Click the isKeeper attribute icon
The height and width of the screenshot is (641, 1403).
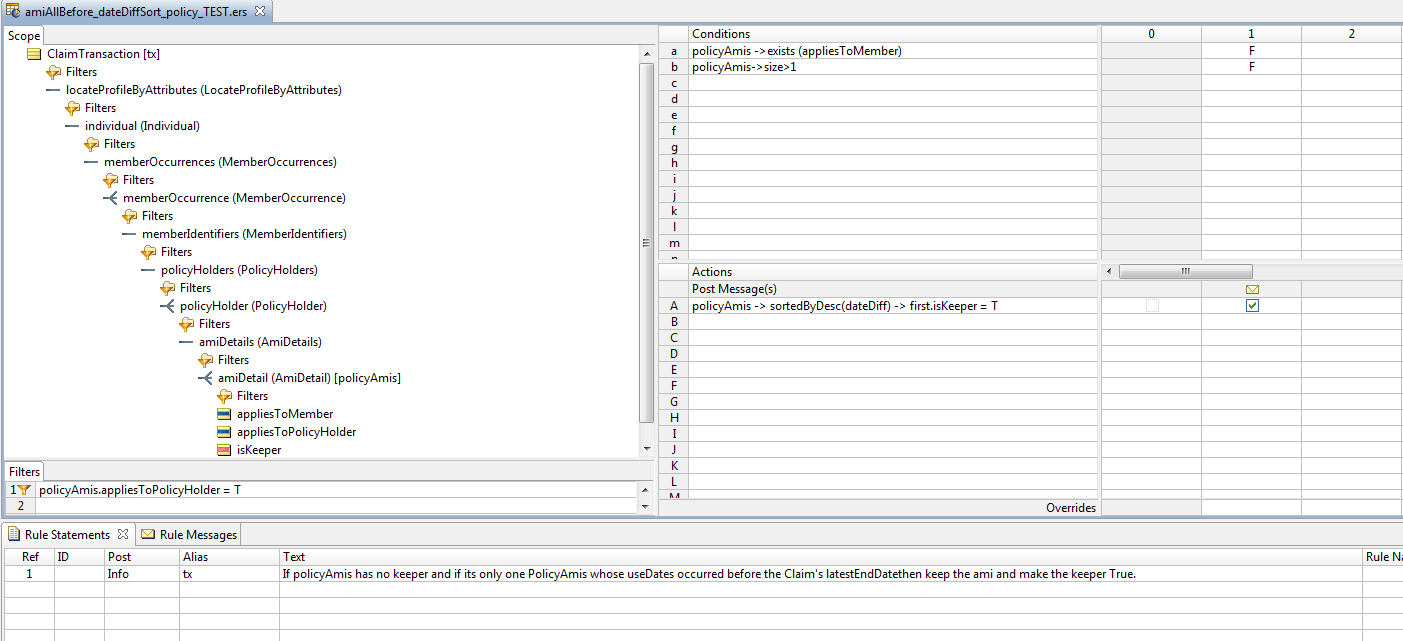coord(224,450)
